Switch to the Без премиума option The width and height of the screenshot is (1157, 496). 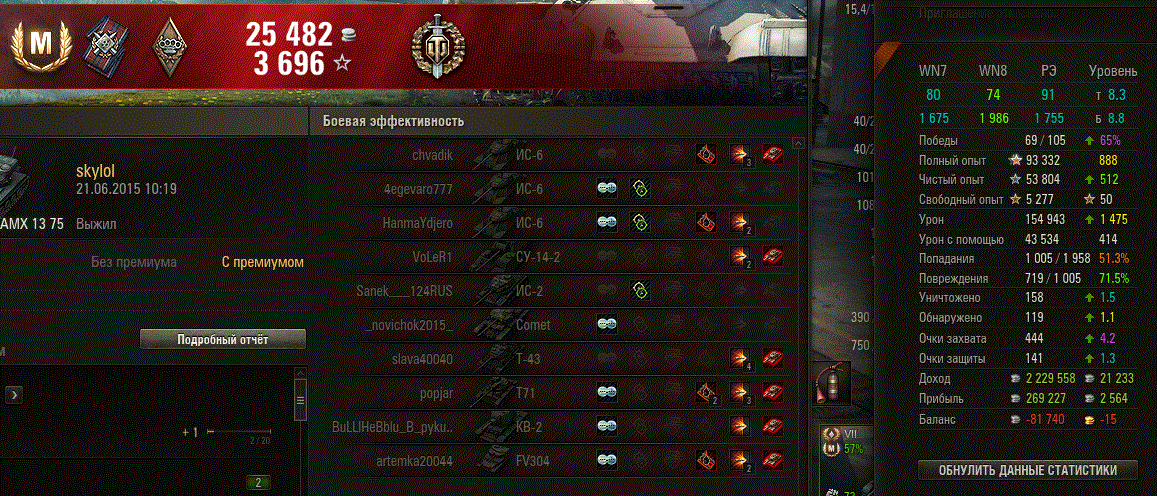tap(134, 262)
